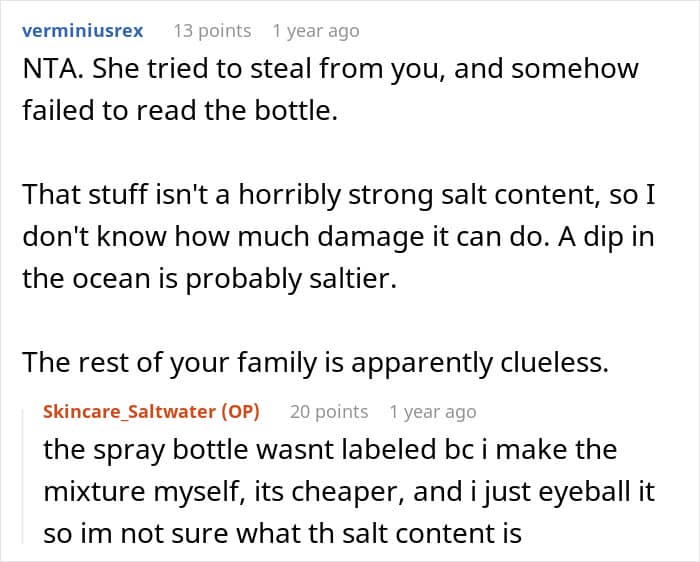Click "the ocean is probably saltier" line
This screenshot has width=700, height=562.
click(x=209, y=277)
